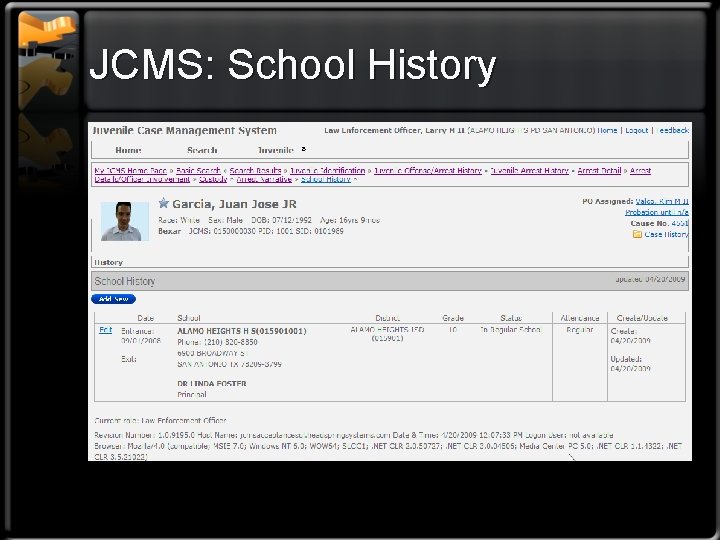Click Juvenile Case Management System title
Screen dimensions: 720x540
click(185, 130)
